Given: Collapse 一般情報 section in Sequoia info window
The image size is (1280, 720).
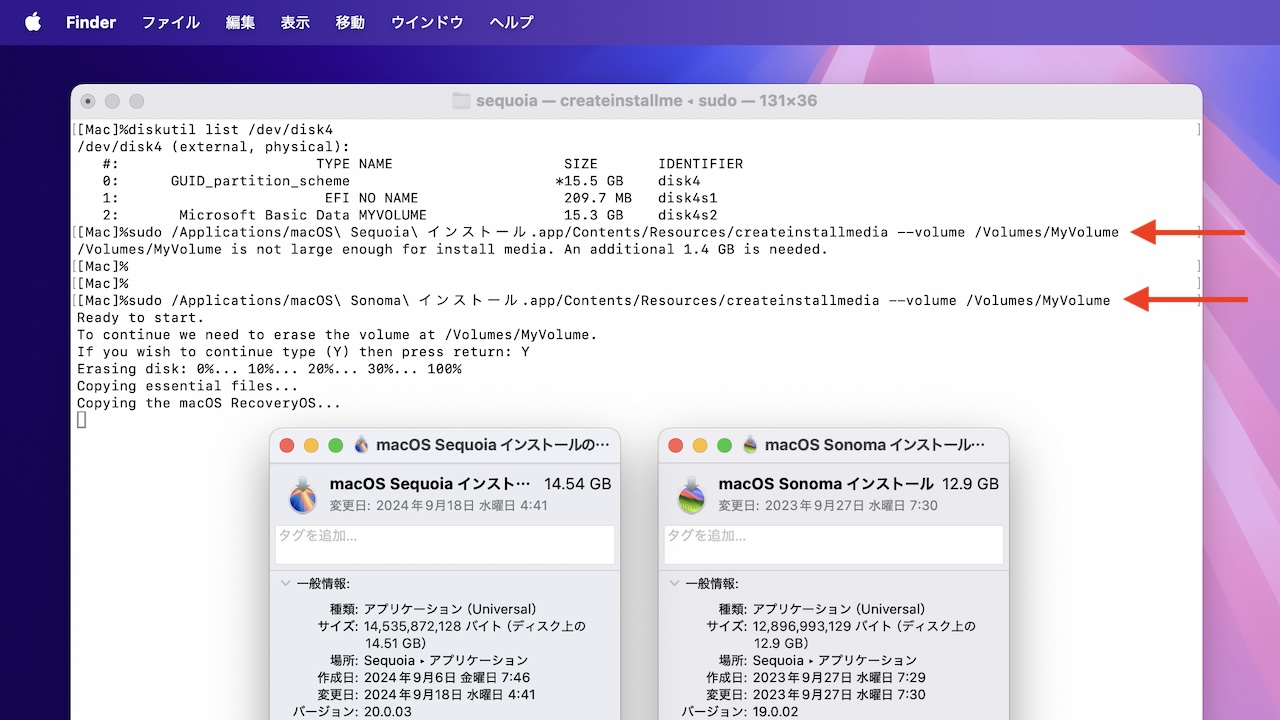Looking at the screenshot, I should click(285, 583).
